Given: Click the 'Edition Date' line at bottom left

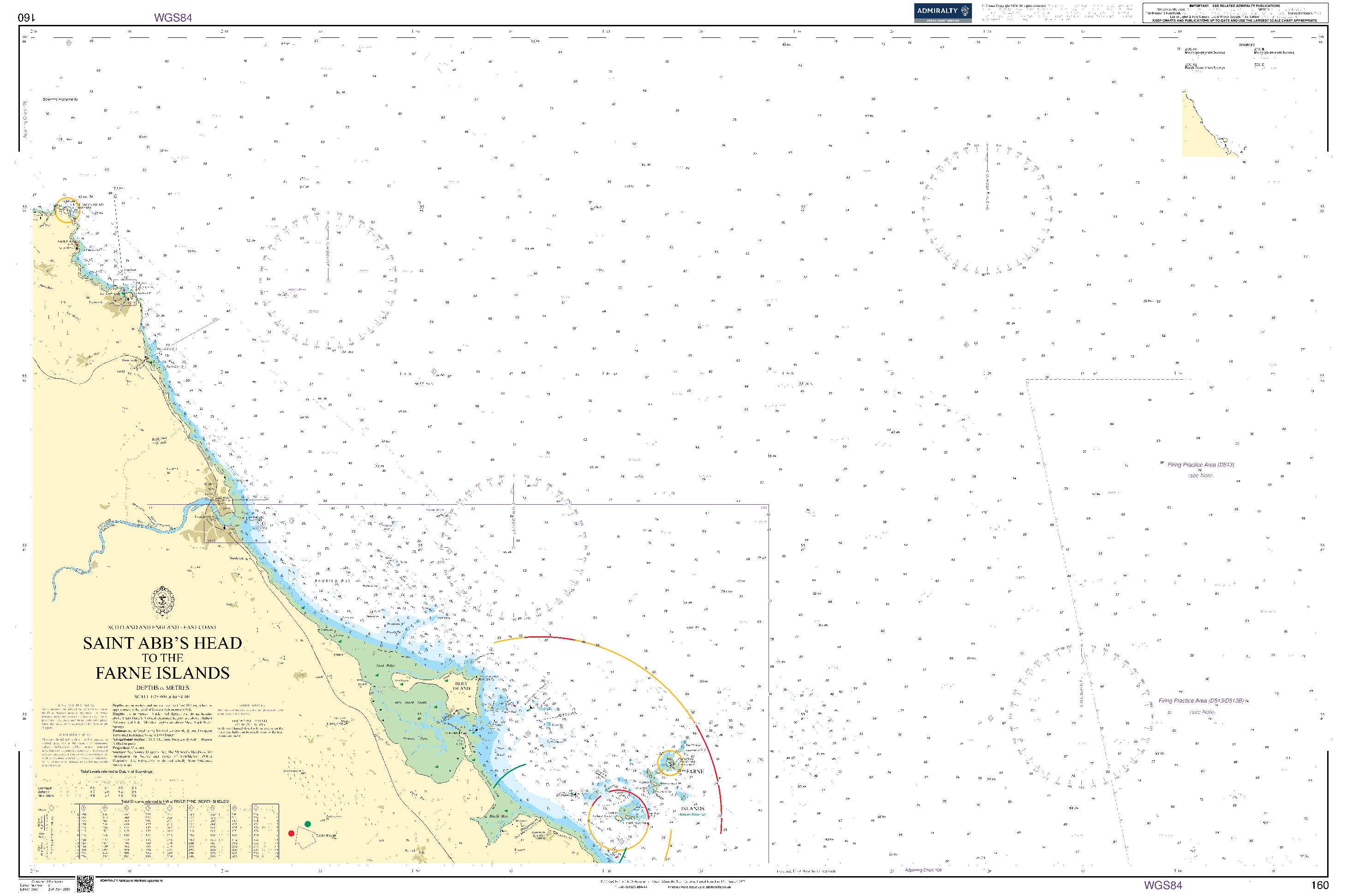Looking at the screenshot, I should [45, 889].
